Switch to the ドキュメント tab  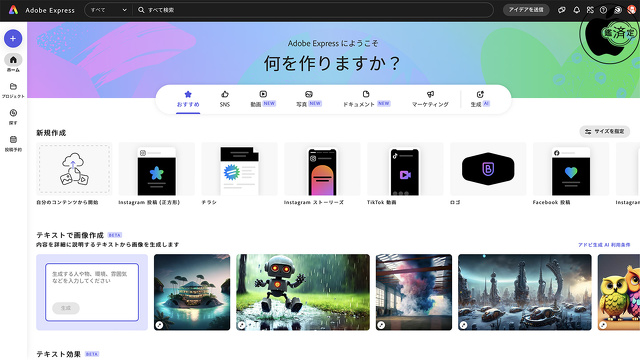pyautogui.click(x=366, y=99)
